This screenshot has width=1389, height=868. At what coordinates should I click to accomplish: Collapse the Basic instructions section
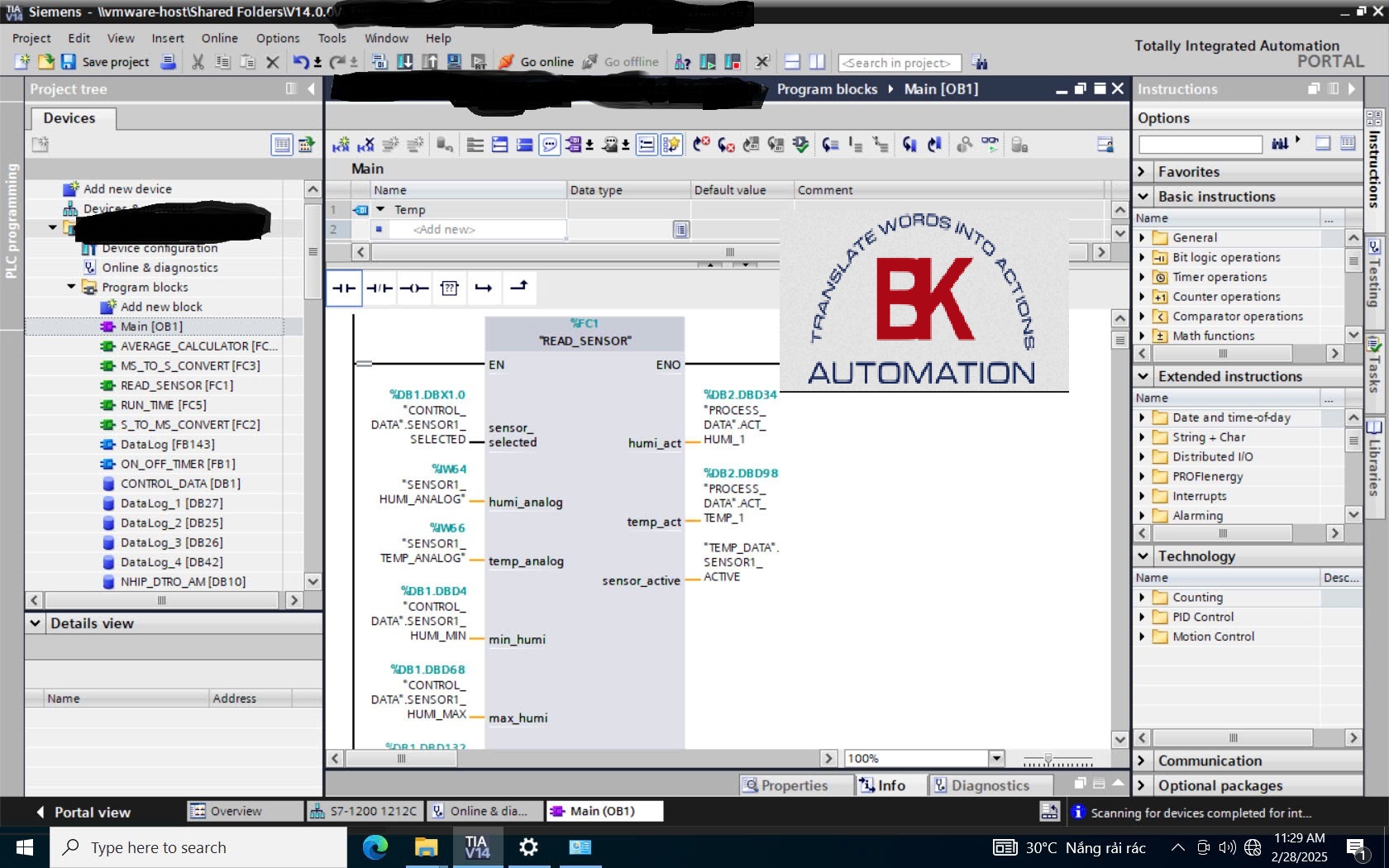click(1143, 196)
